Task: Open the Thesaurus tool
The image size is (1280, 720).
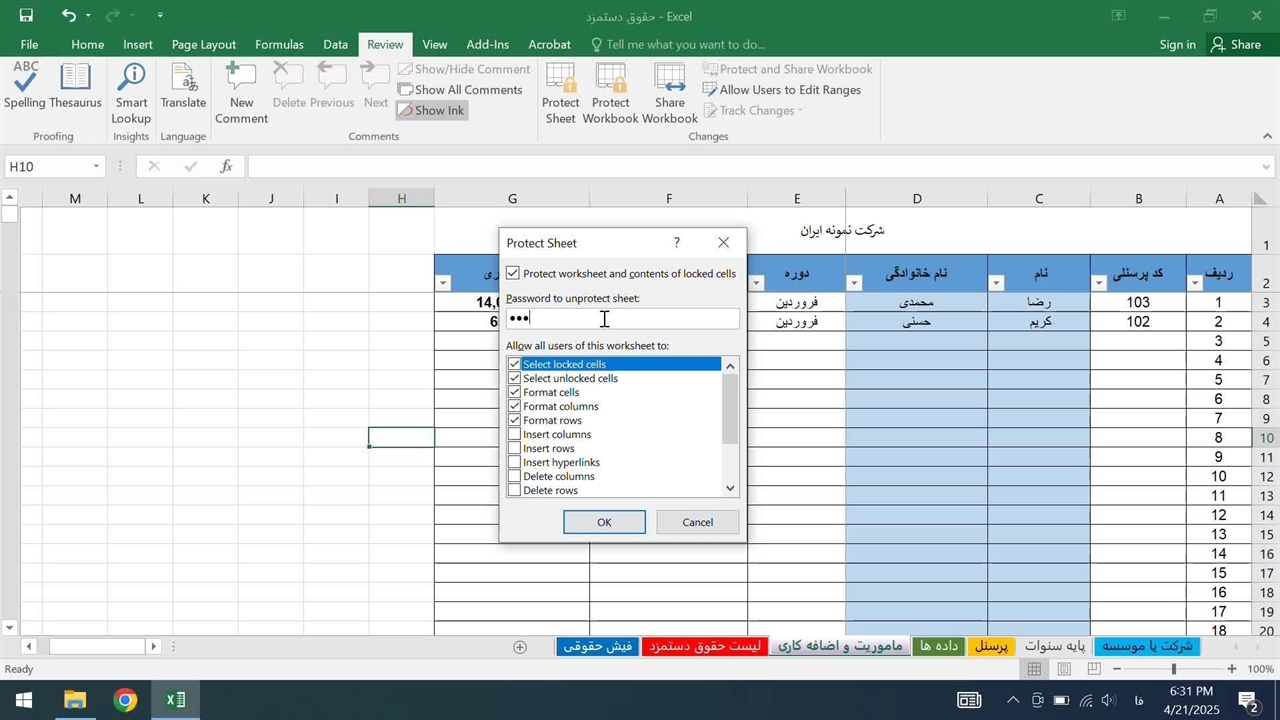Action: pyautogui.click(x=75, y=86)
